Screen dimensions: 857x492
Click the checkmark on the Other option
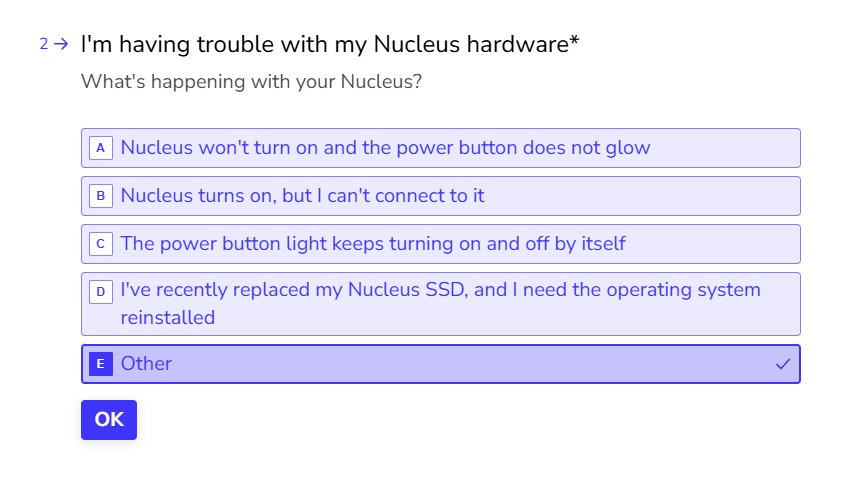(782, 364)
